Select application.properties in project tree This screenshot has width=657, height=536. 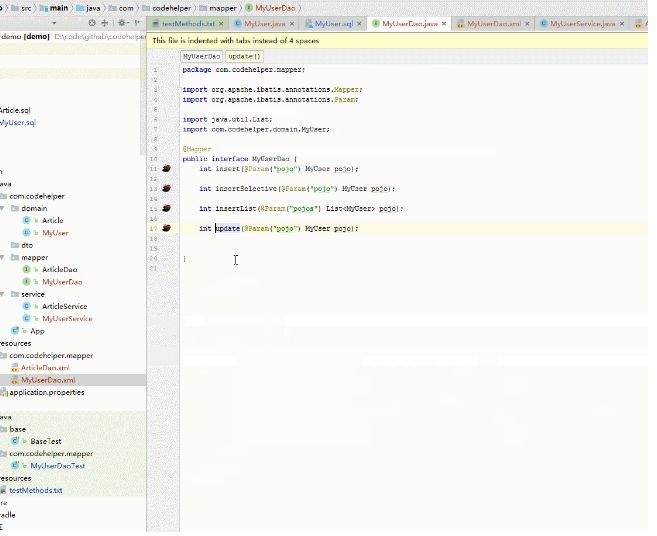(x=46, y=392)
